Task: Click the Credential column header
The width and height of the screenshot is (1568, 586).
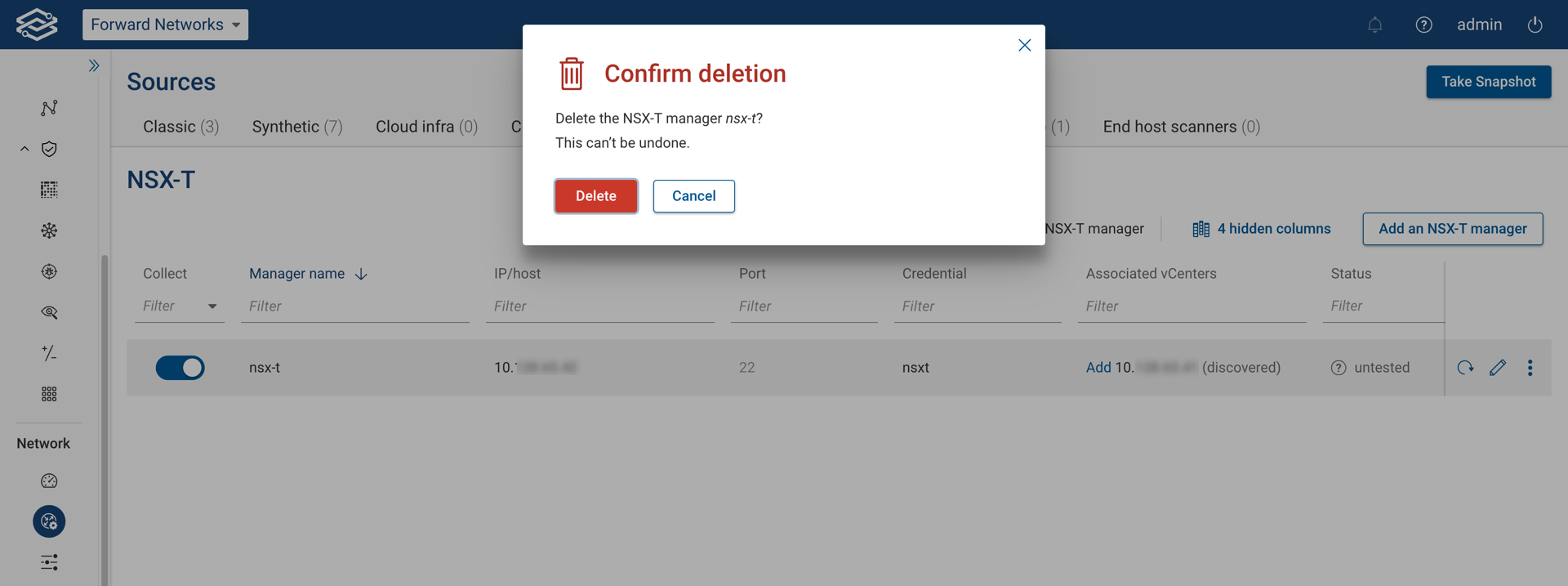Action: [x=934, y=274]
